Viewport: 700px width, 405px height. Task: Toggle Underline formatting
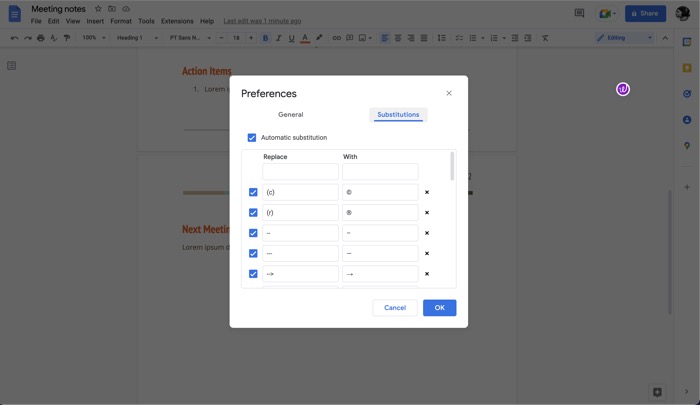tap(292, 38)
